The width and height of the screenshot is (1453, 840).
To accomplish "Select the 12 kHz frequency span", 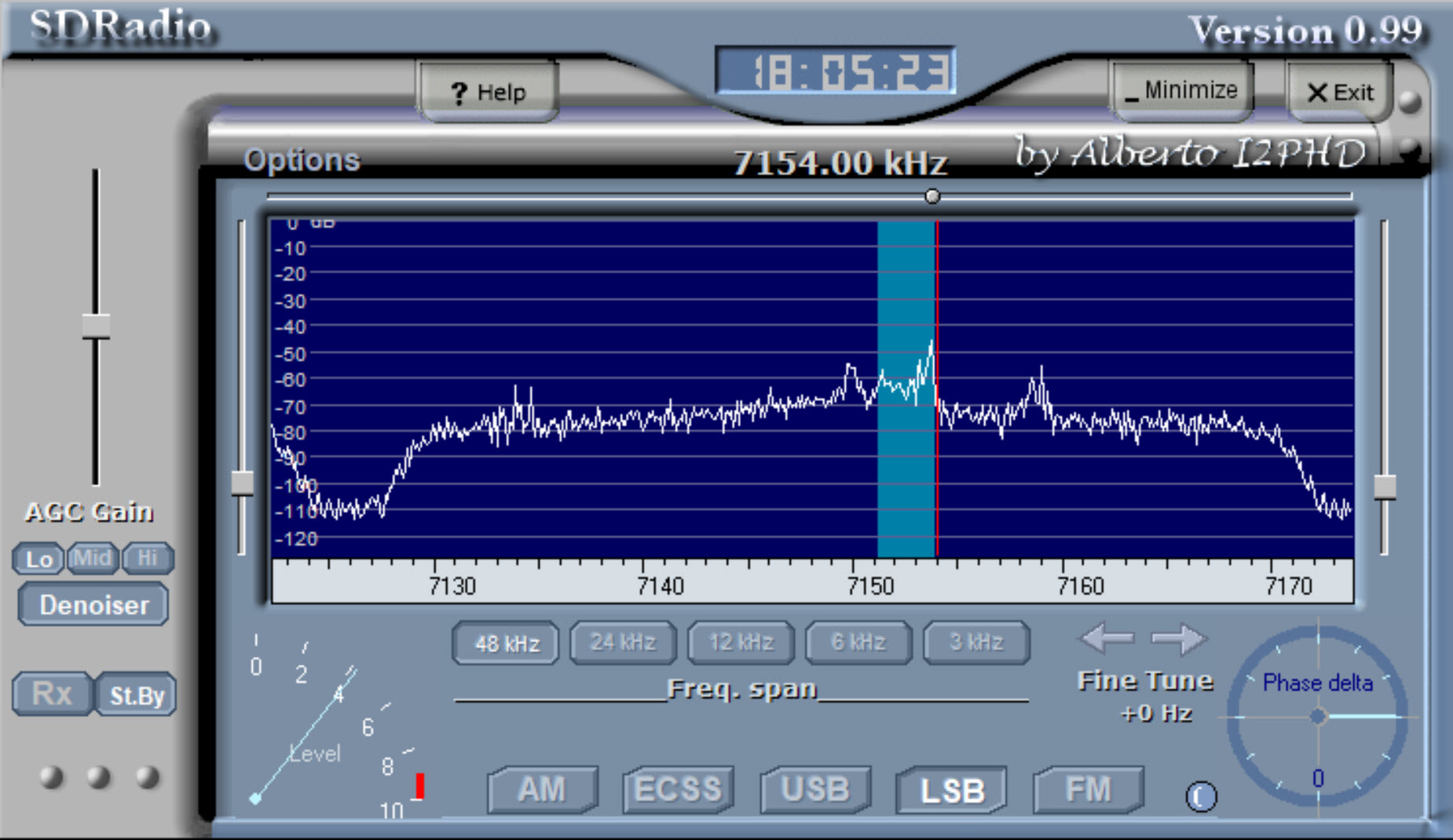I will tap(740, 642).
